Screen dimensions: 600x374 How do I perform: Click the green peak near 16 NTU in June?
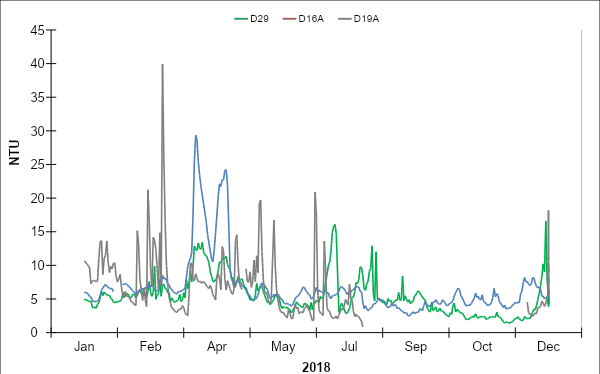335,225
